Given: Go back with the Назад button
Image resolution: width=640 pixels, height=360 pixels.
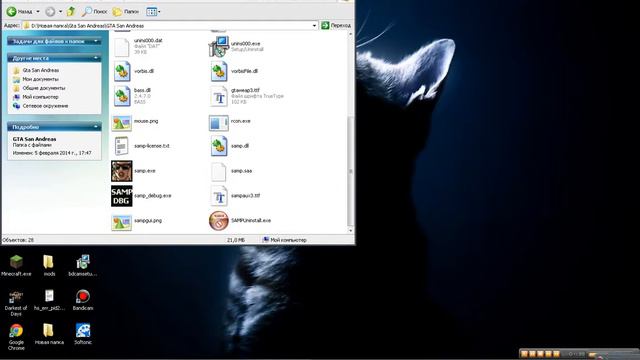Looking at the screenshot, I should click(x=20, y=11).
